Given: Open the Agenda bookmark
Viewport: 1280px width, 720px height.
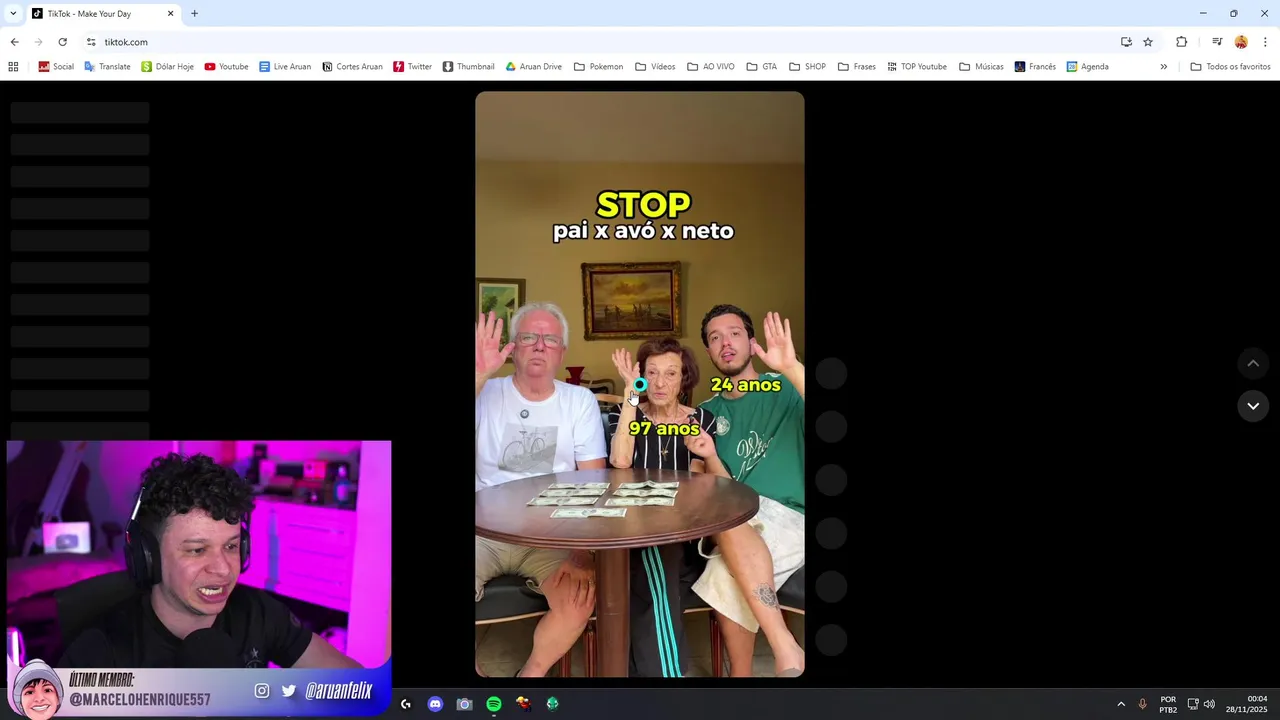Looking at the screenshot, I should (1088, 67).
